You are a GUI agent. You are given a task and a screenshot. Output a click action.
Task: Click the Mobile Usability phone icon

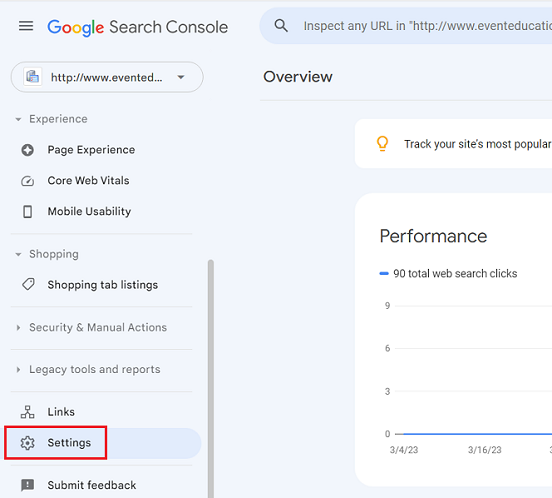[x=27, y=212]
